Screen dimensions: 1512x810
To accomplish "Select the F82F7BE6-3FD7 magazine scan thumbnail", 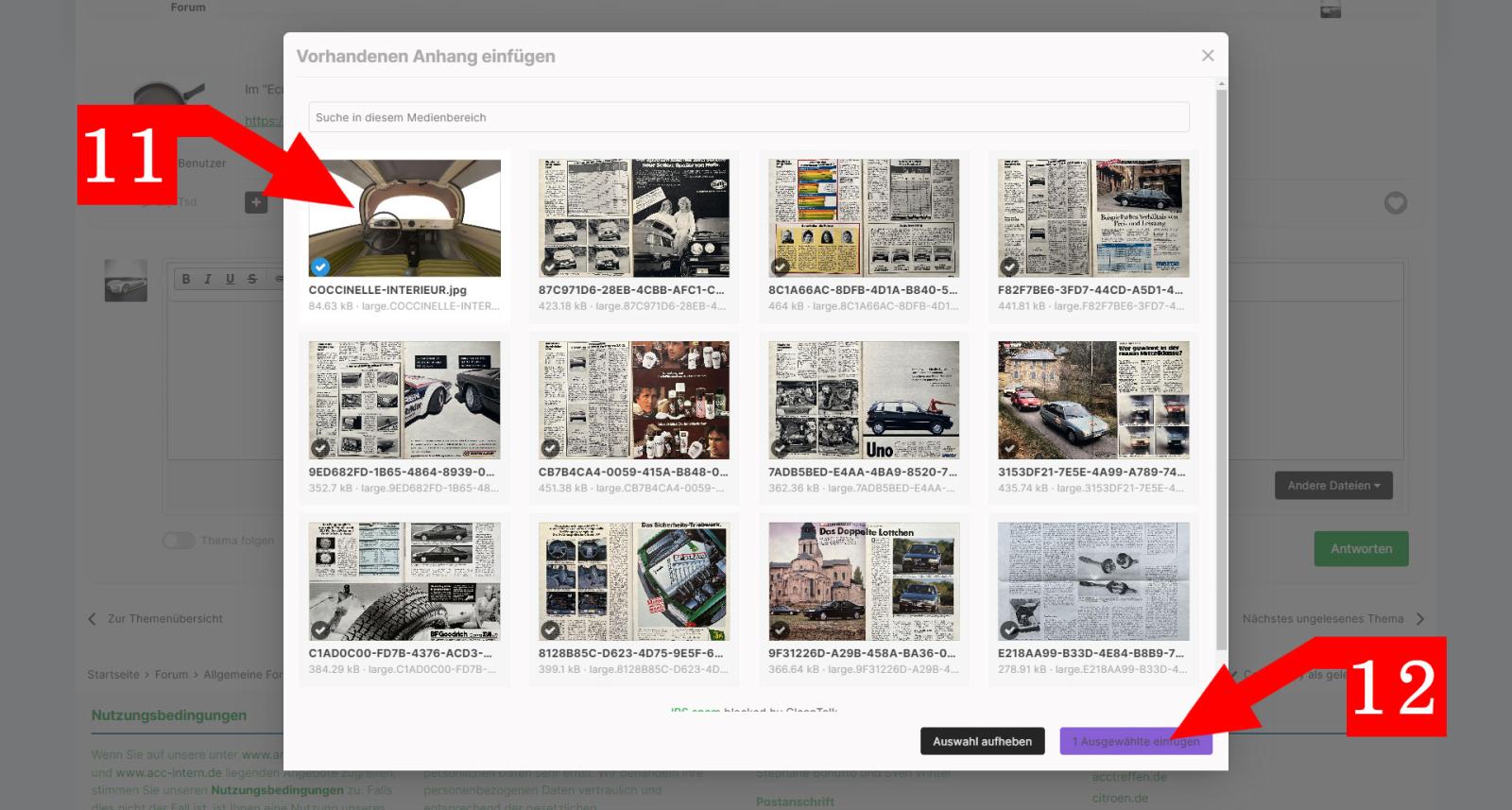I will point(1093,218).
